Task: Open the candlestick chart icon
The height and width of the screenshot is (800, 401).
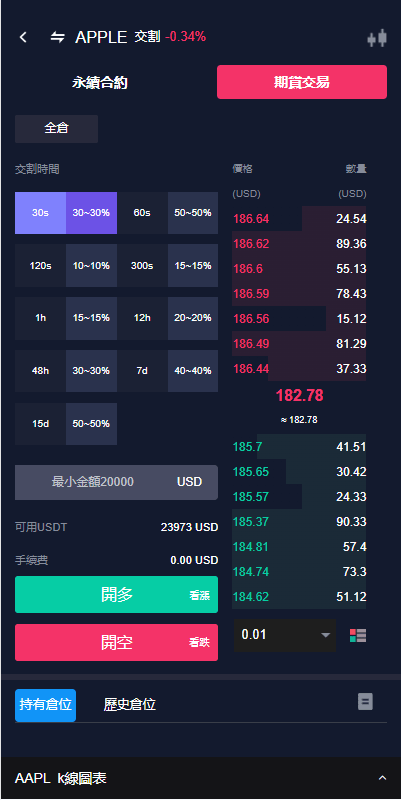Action: pyautogui.click(x=377, y=39)
